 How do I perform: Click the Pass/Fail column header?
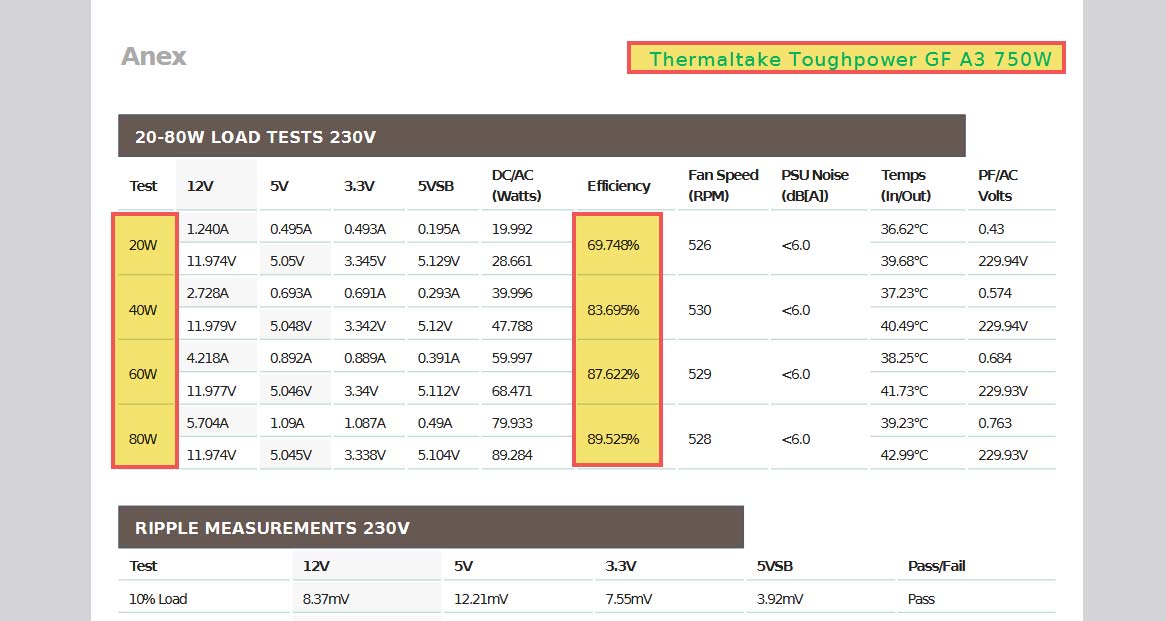[935, 566]
